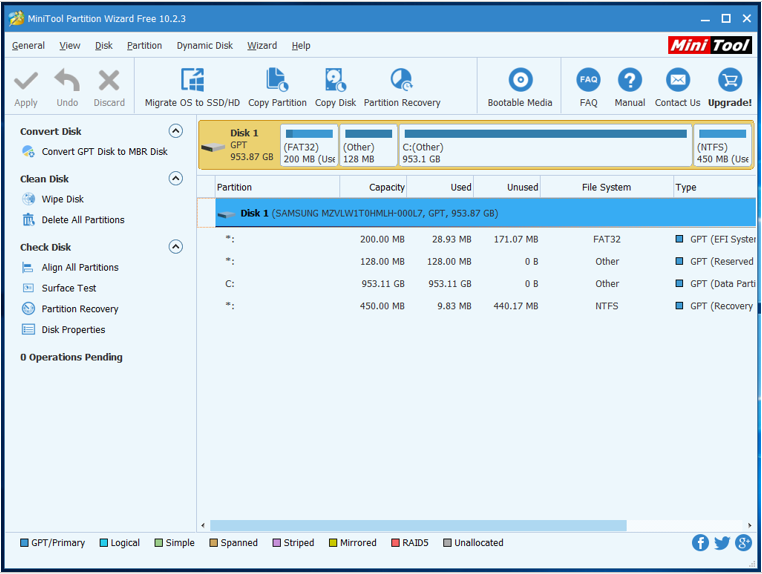The height and width of the screenshot is (574, 762).
Task: Click Contact Us envelope icon
Action: [x=677, y=80]
